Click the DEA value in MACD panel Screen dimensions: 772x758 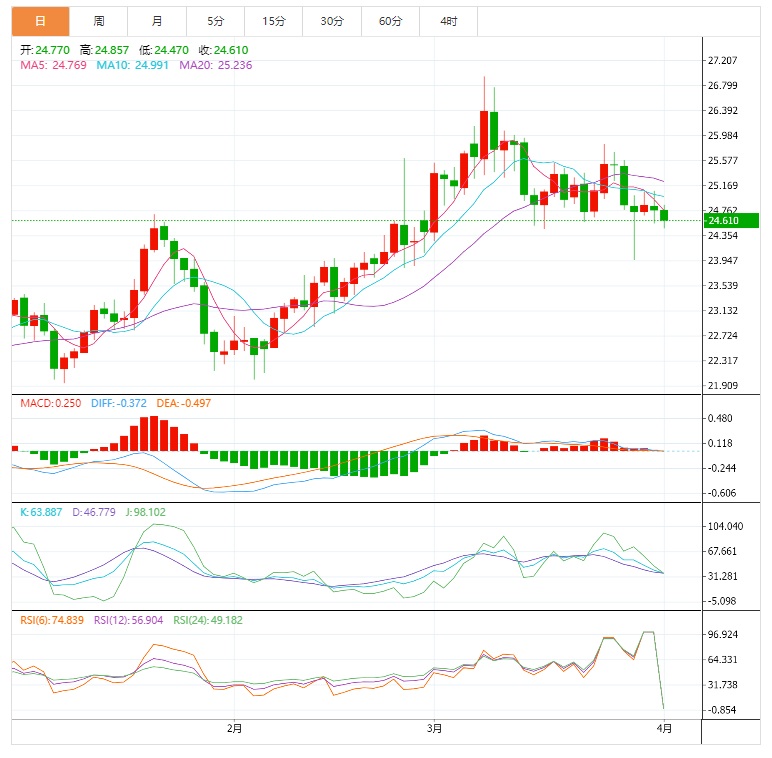coord(182,403)
